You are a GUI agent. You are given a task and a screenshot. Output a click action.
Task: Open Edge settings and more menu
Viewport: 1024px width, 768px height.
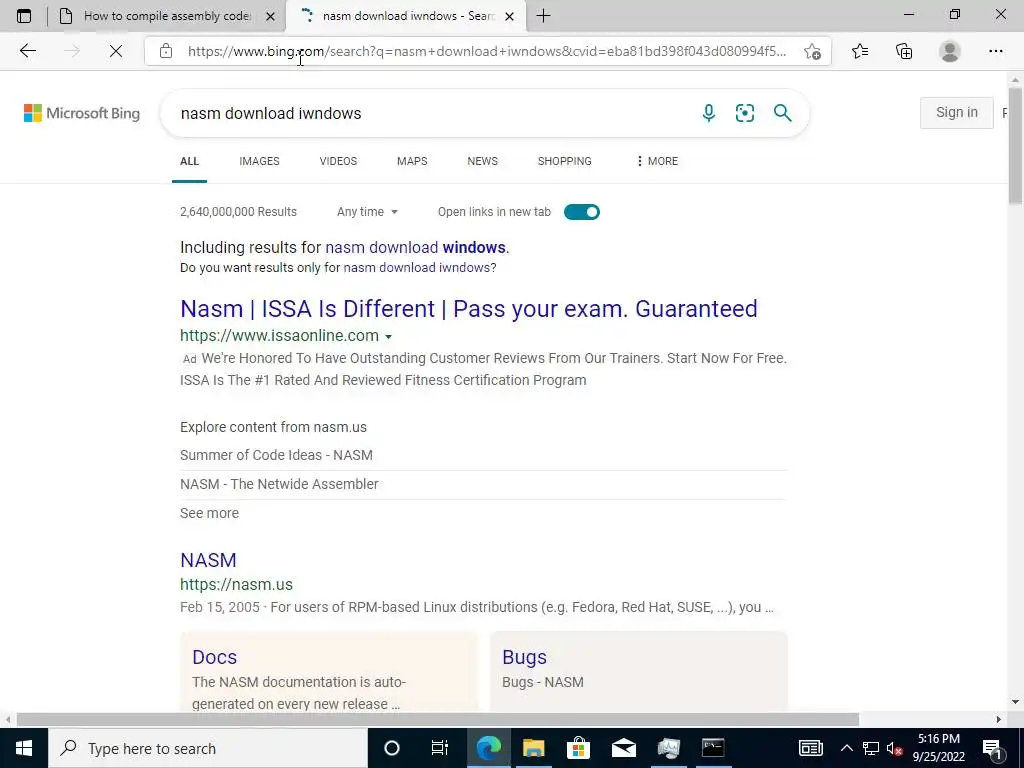995,51
